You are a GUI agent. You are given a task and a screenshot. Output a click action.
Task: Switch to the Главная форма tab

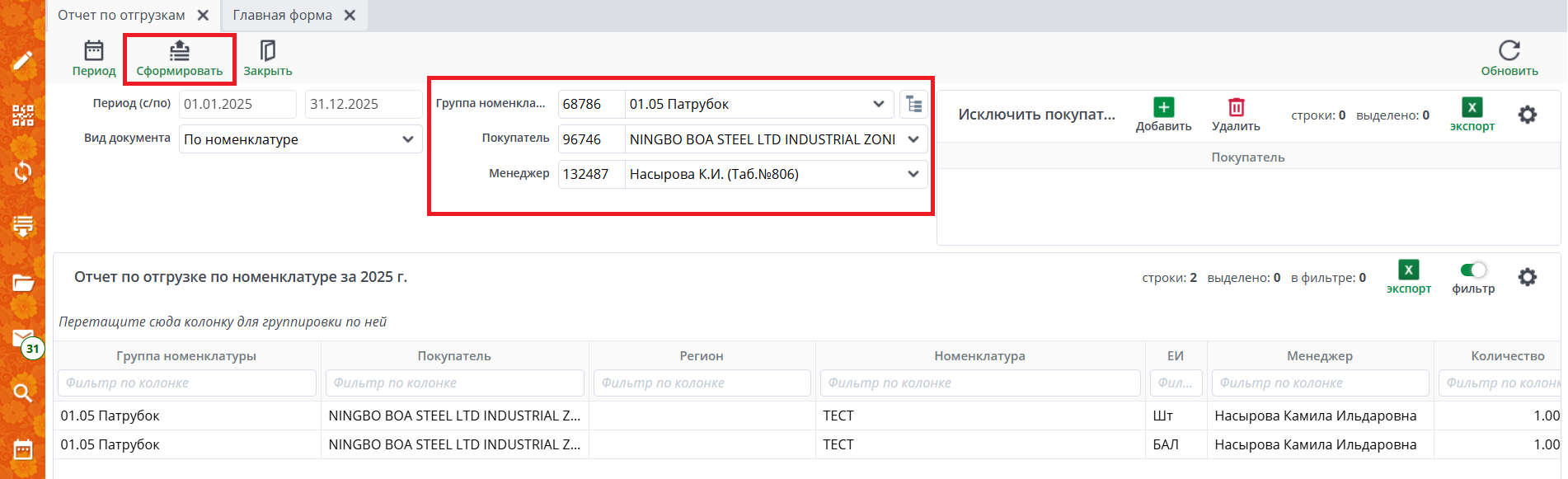[x=282, y=15]
